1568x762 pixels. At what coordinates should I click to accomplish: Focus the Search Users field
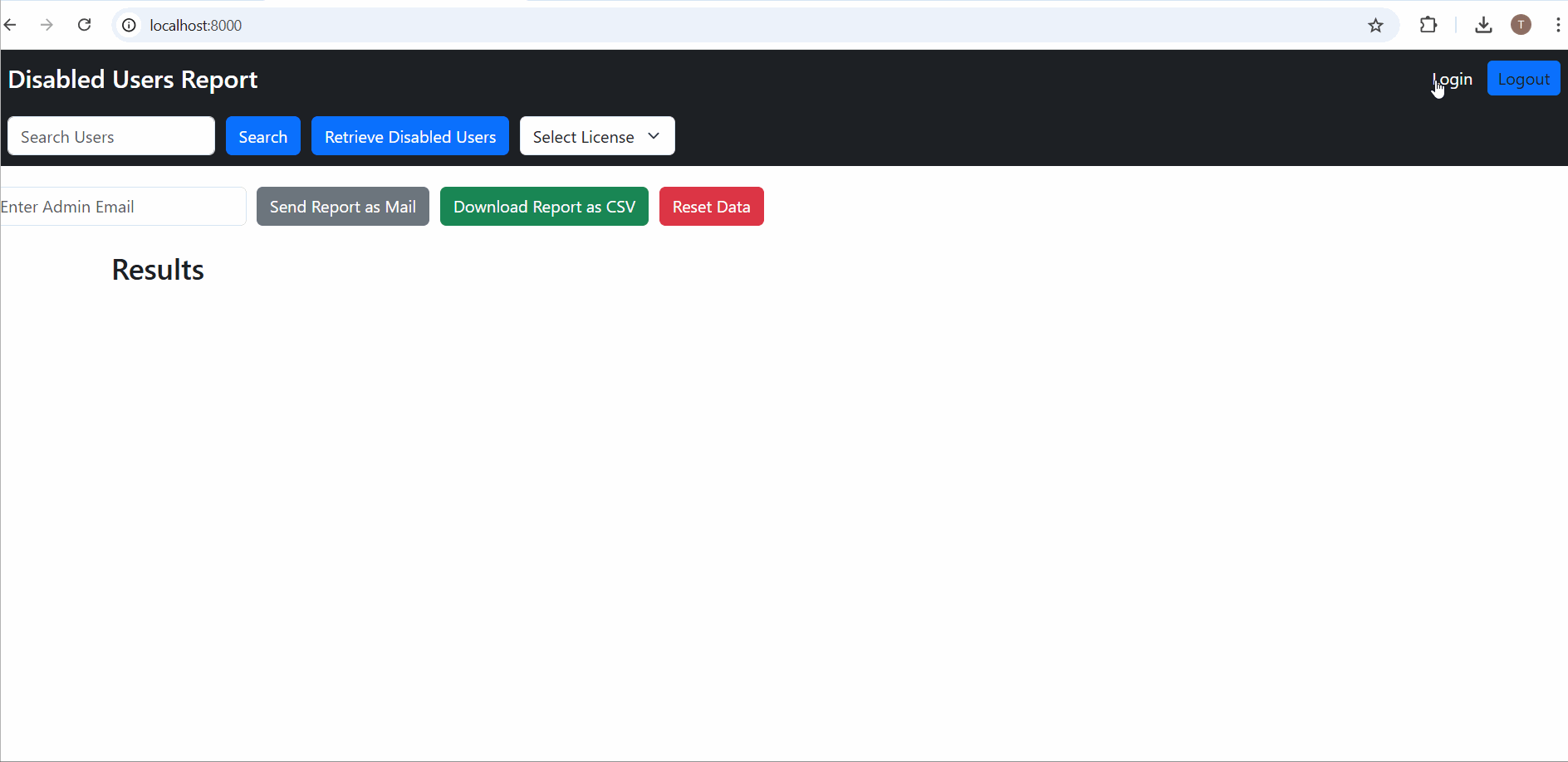[x=111, y=136]
